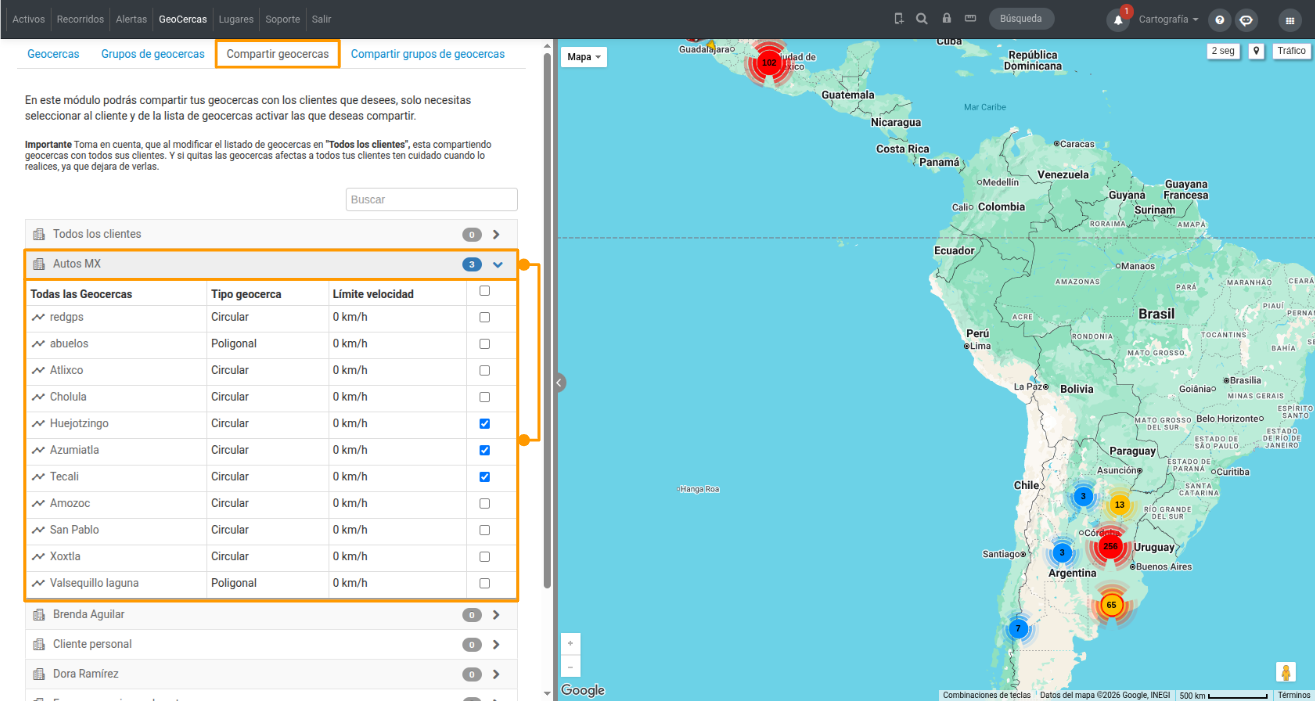Open the Mapa map type dropdown
Viewport: 1315px width, 701px height.
tap(584, 57)
